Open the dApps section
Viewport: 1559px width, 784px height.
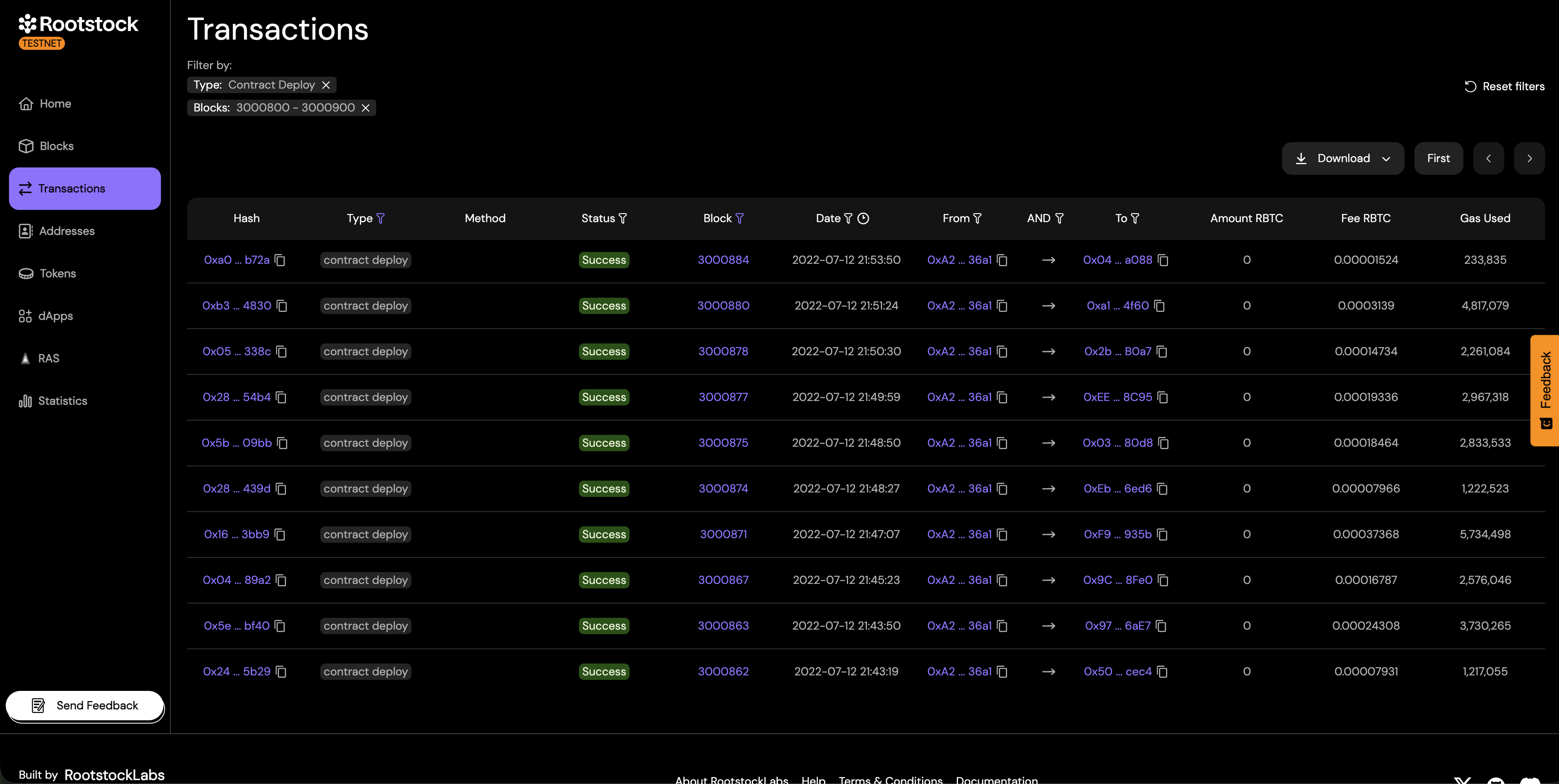(56, 315)
